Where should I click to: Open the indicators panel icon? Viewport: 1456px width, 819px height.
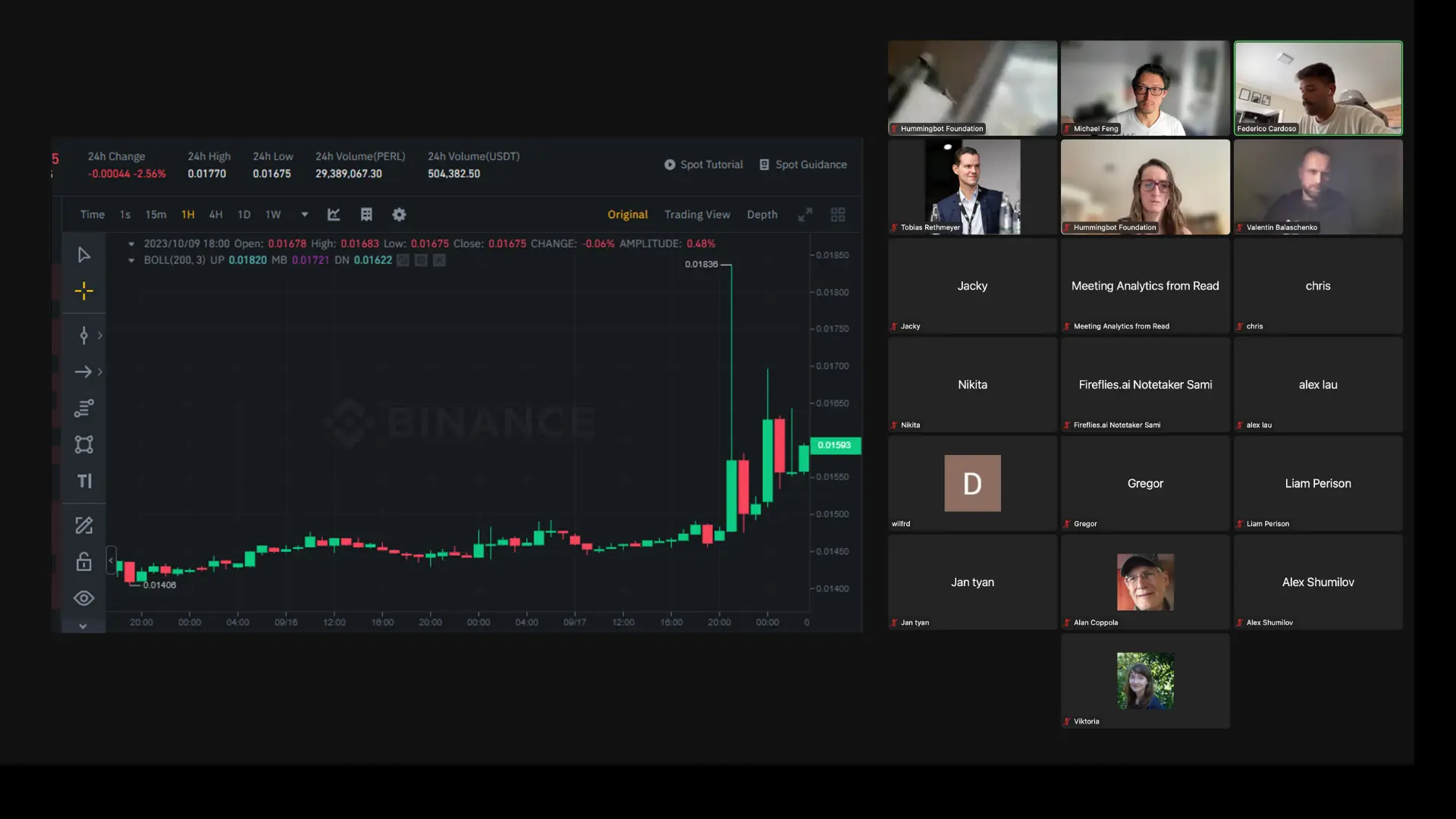pos(334,215)
